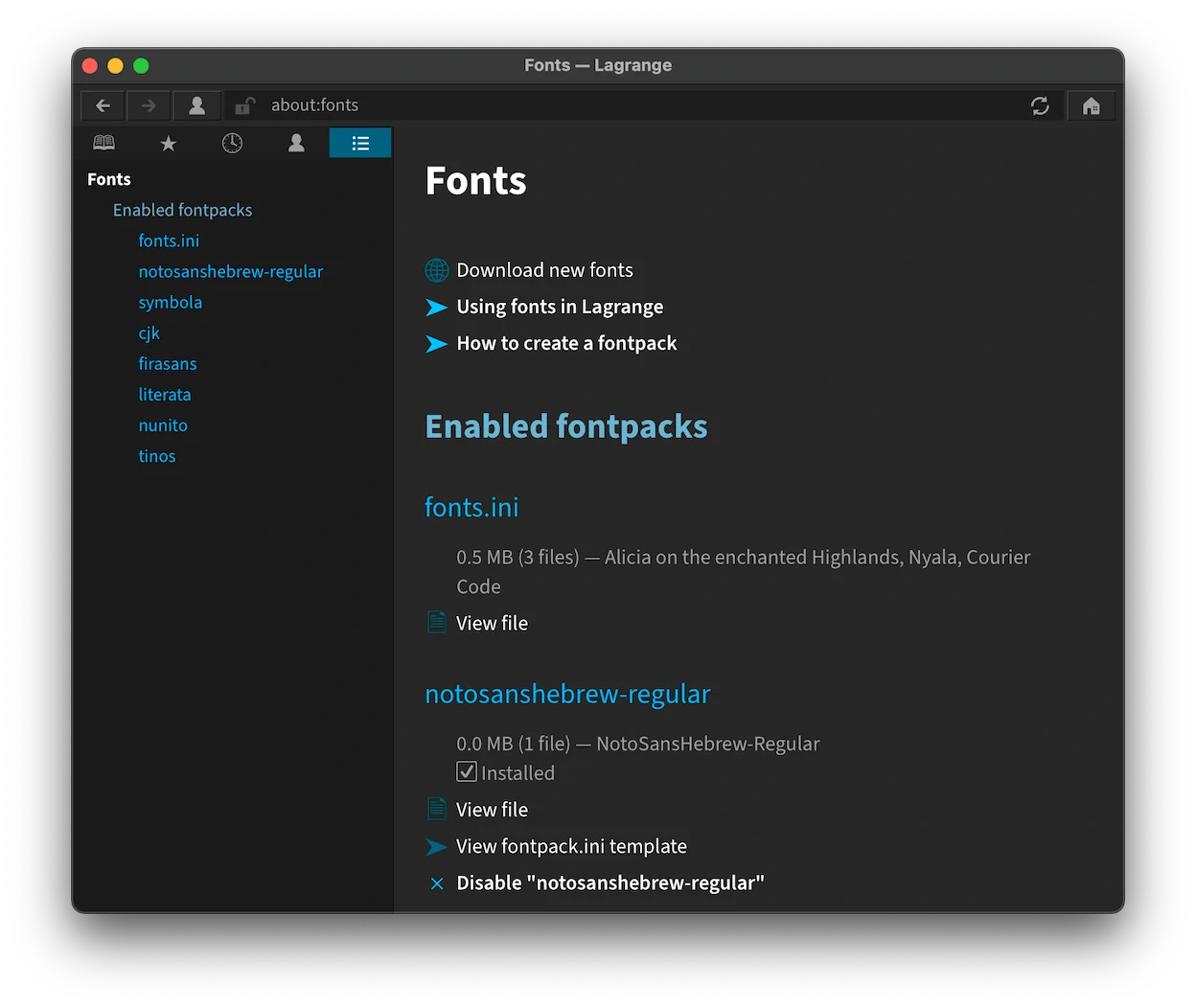Viewport: 1196px width, 1008px height.
Task: Select notosanshebrew-regular in sidebar outline
Action: coord(231,271)
